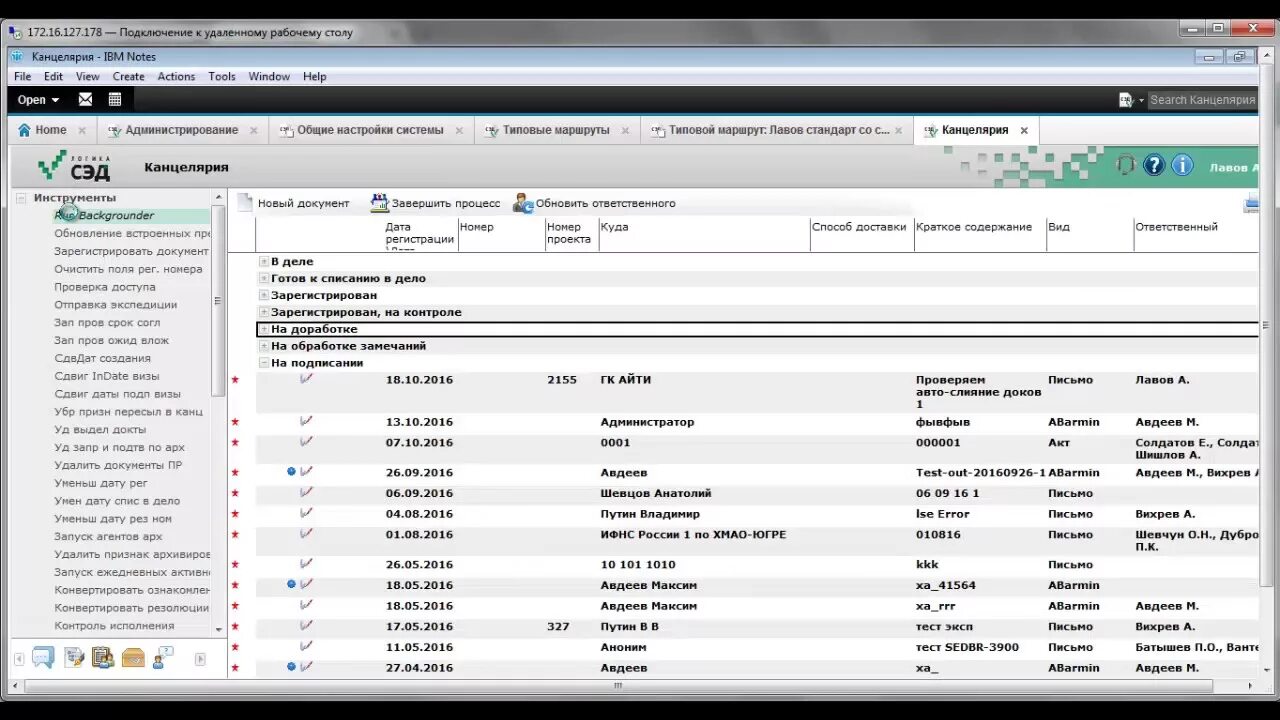The image size is (1280, 720).
Task: Open the question mark help icon
Action: coord(1154,165)
